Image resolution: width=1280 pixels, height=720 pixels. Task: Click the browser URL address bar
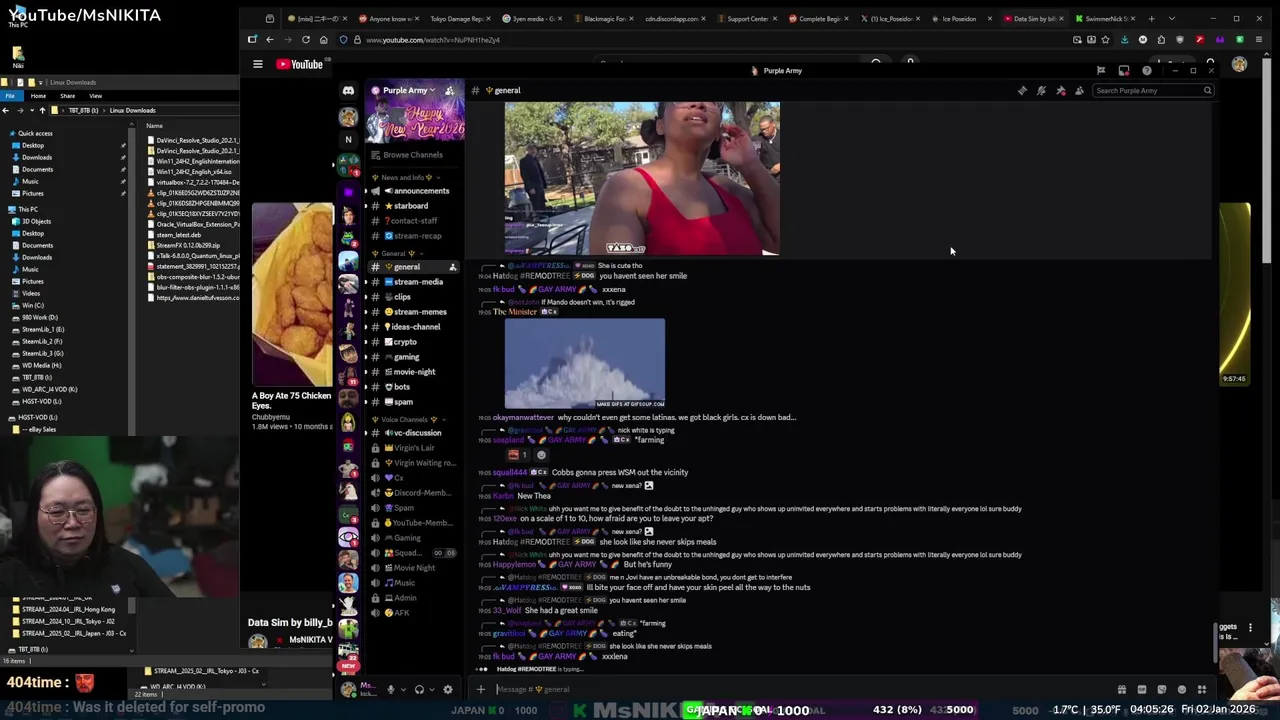[700, 40]
